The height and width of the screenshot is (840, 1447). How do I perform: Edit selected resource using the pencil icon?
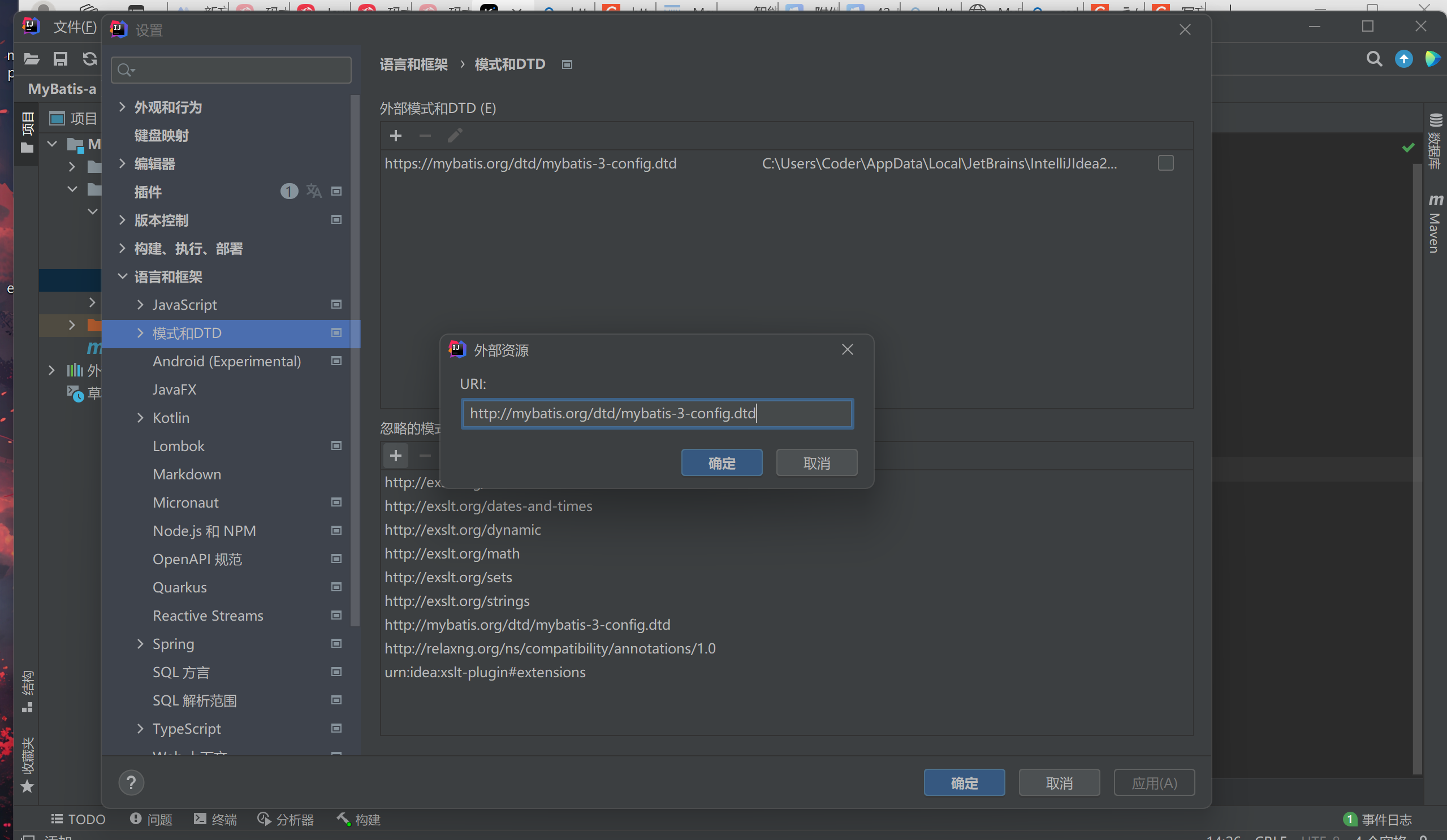tap(454, 136)
